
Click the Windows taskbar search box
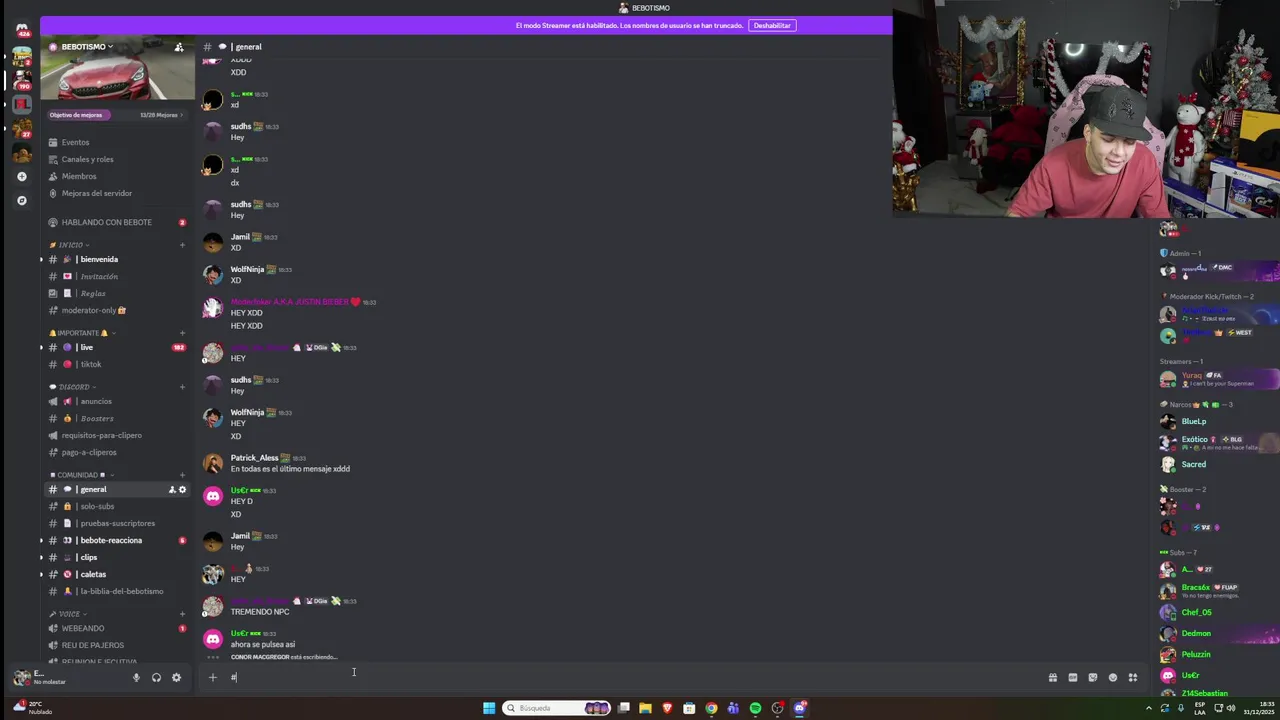(x=556, y=708)
